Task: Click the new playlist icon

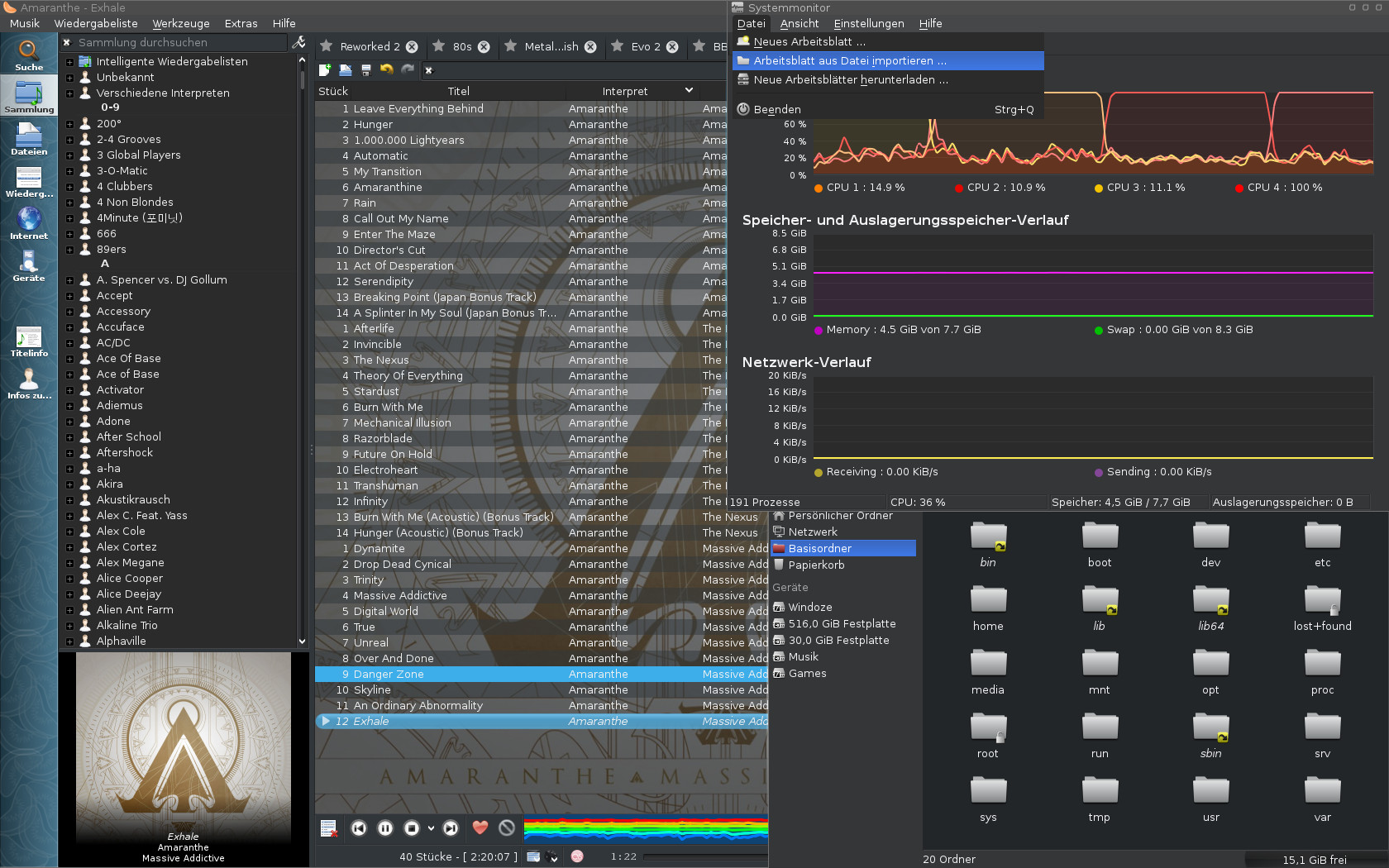Action: 325,70
